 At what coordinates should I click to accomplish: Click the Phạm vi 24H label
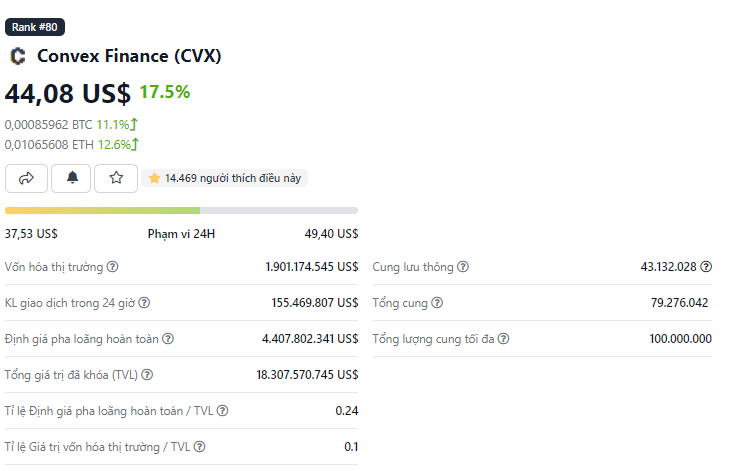[181, 234]
